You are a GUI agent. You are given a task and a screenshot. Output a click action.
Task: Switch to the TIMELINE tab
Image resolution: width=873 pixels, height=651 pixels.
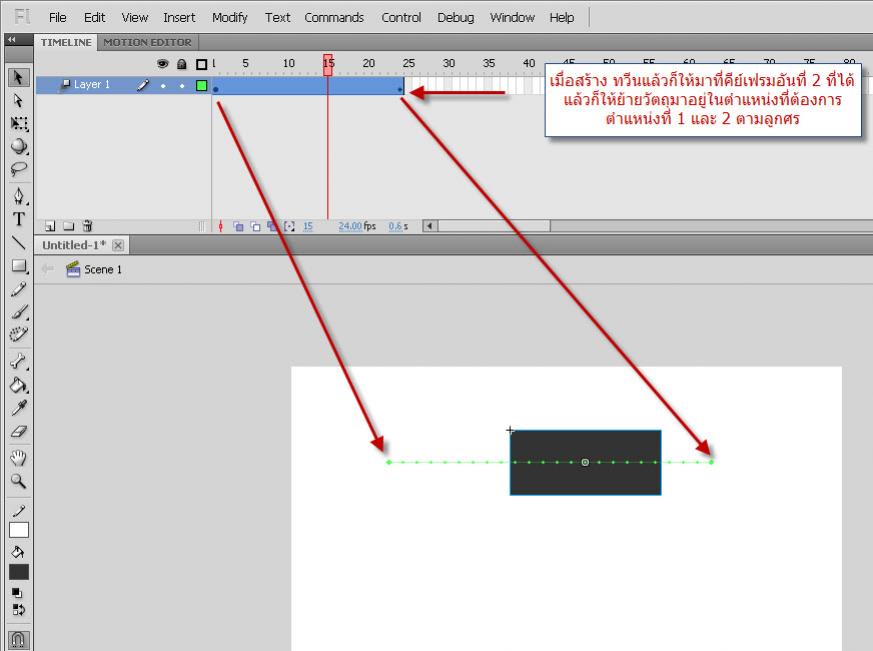coord(66,42)
